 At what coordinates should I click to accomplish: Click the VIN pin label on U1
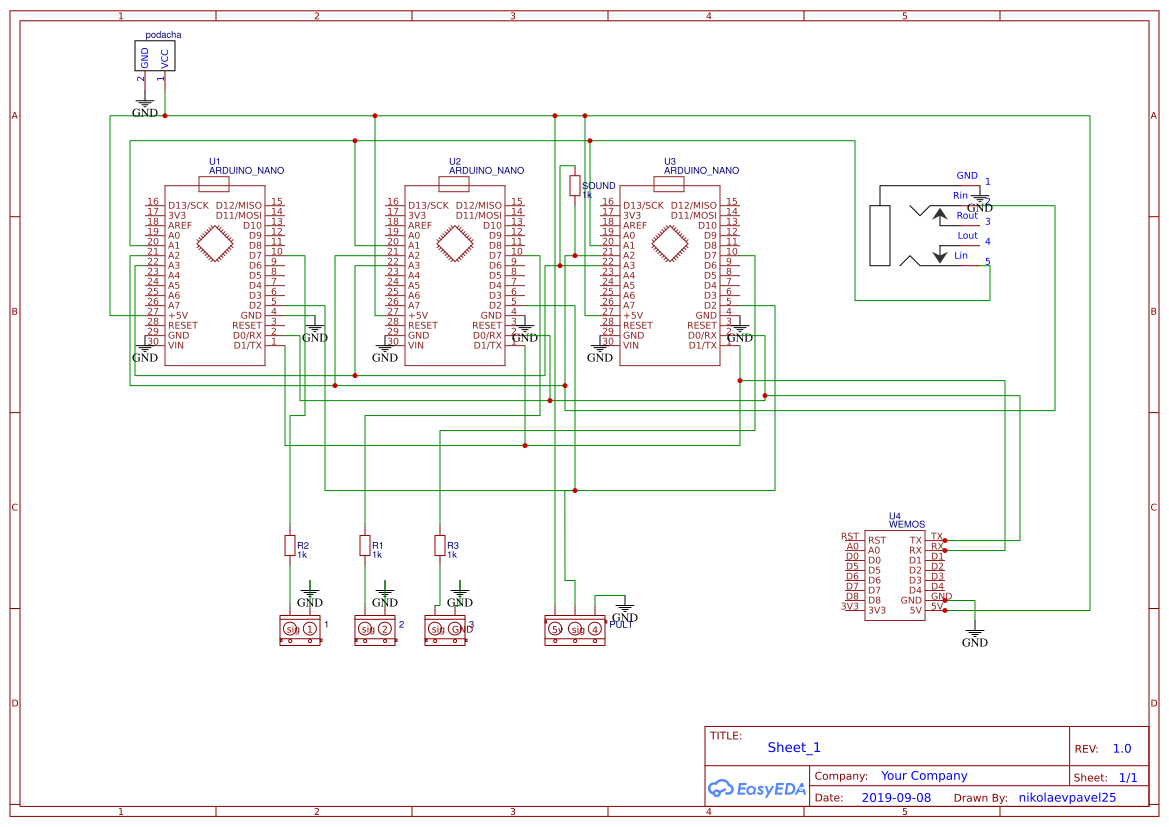pyautogui.click(x=176, y=345)
